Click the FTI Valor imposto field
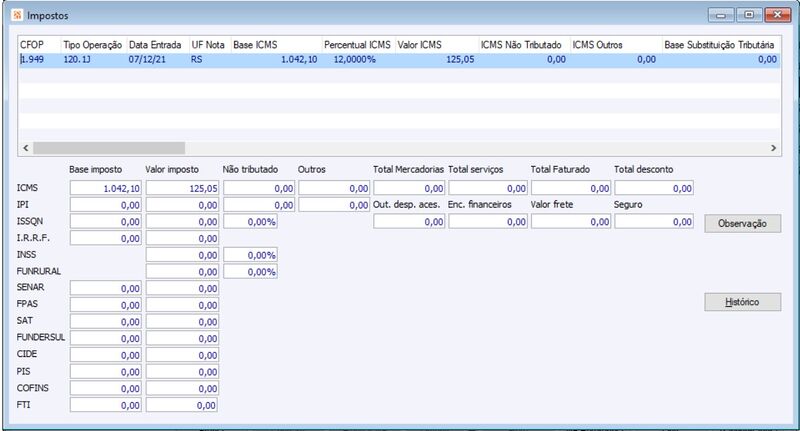800x431 pixels. pos(182,405)
